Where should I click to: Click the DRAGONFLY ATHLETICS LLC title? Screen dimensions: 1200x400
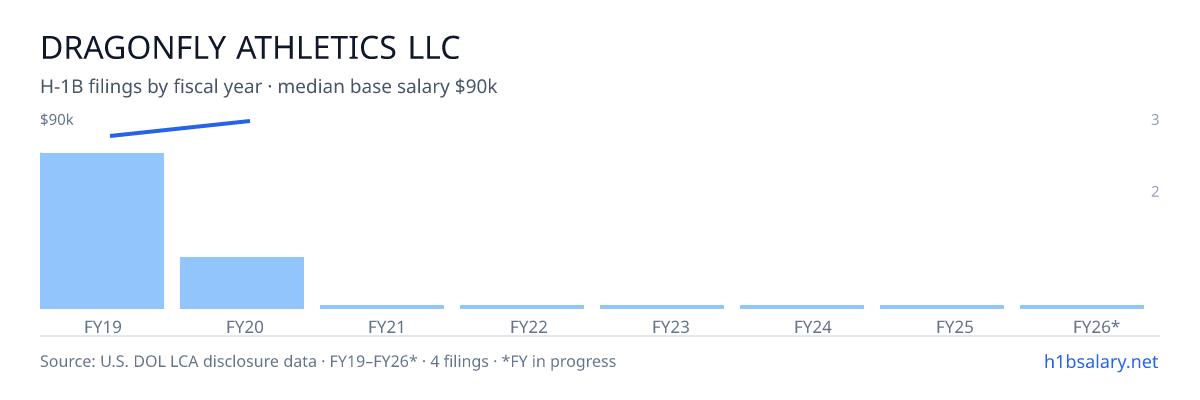250,47
